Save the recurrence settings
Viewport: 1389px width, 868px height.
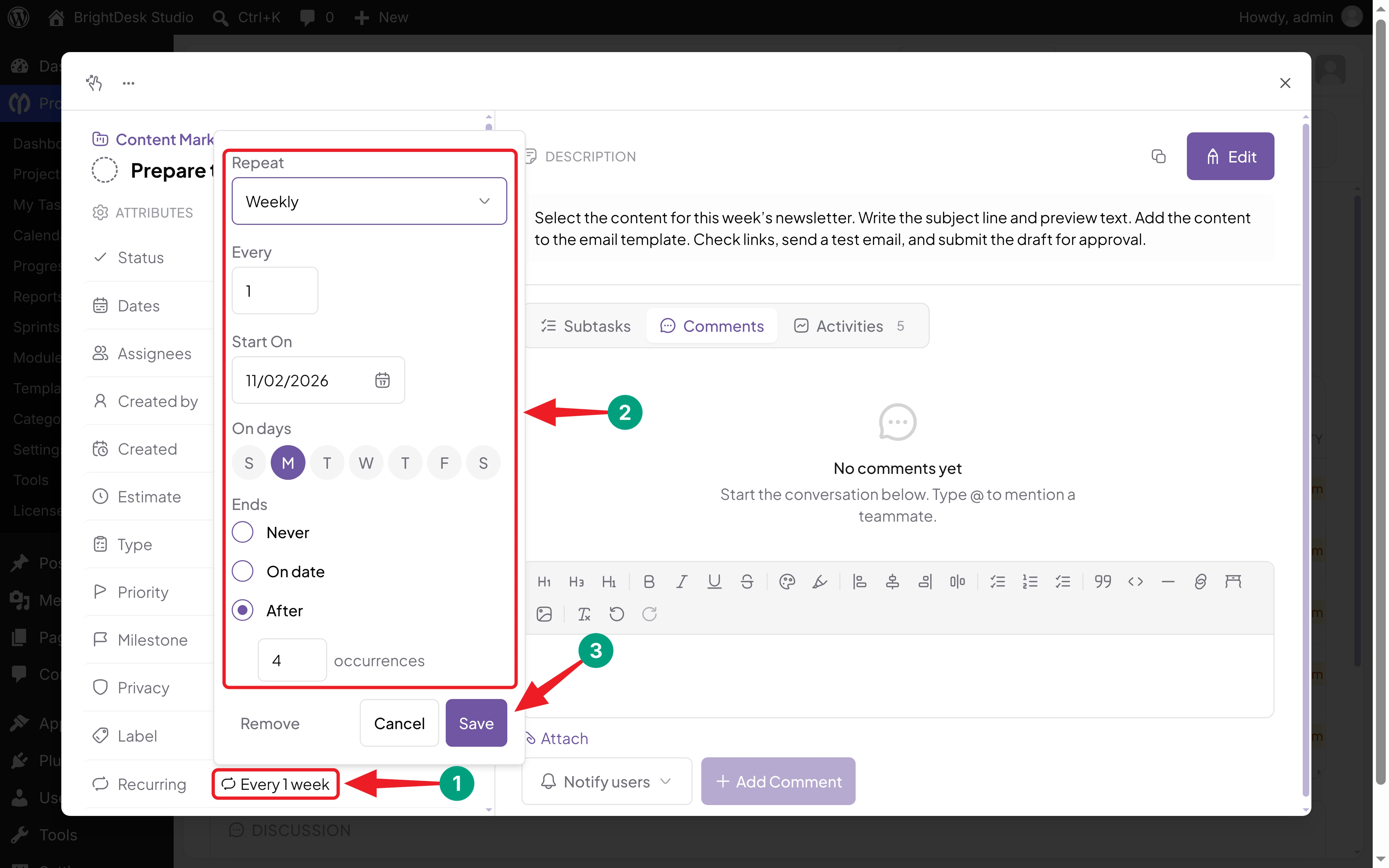pos(476,723)
